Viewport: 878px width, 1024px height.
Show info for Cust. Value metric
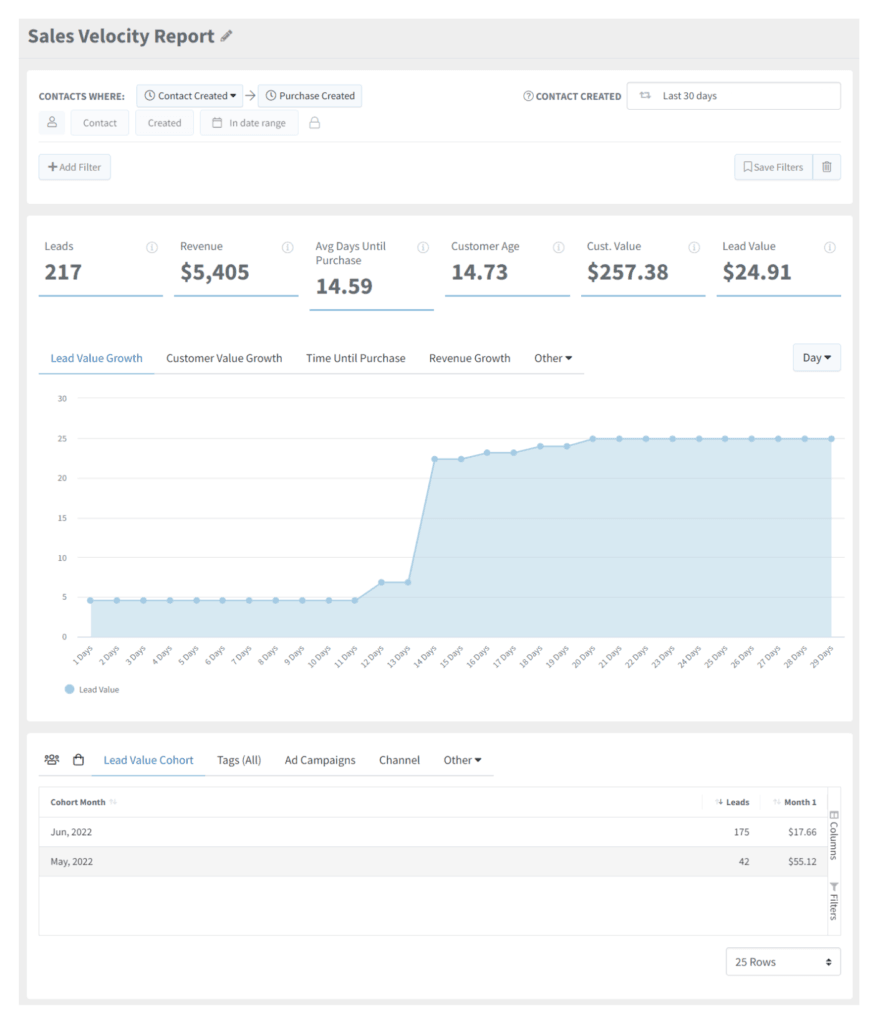click(x=694, y=247)
